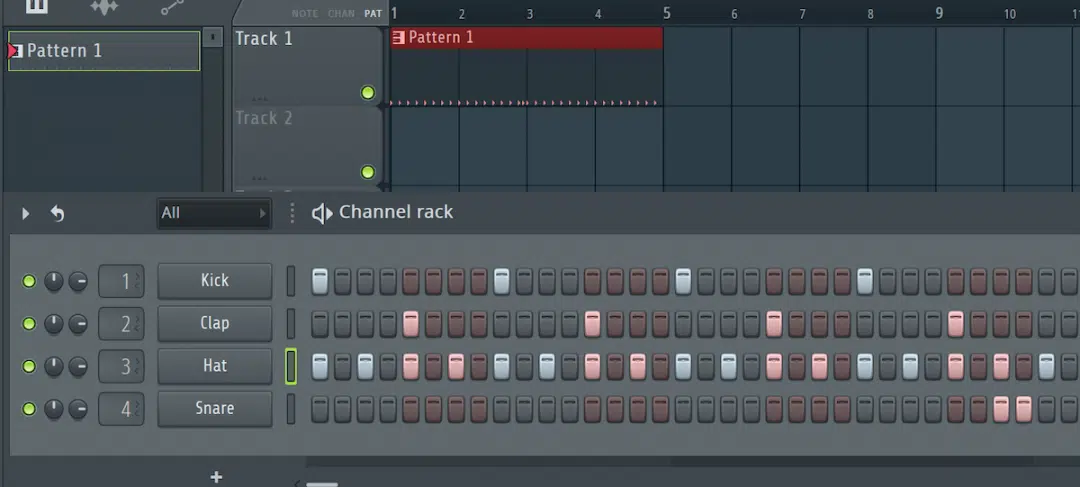Switch to the NOTE tab
The height and width of the screenshot is (487, 1080).
point(305,14)
